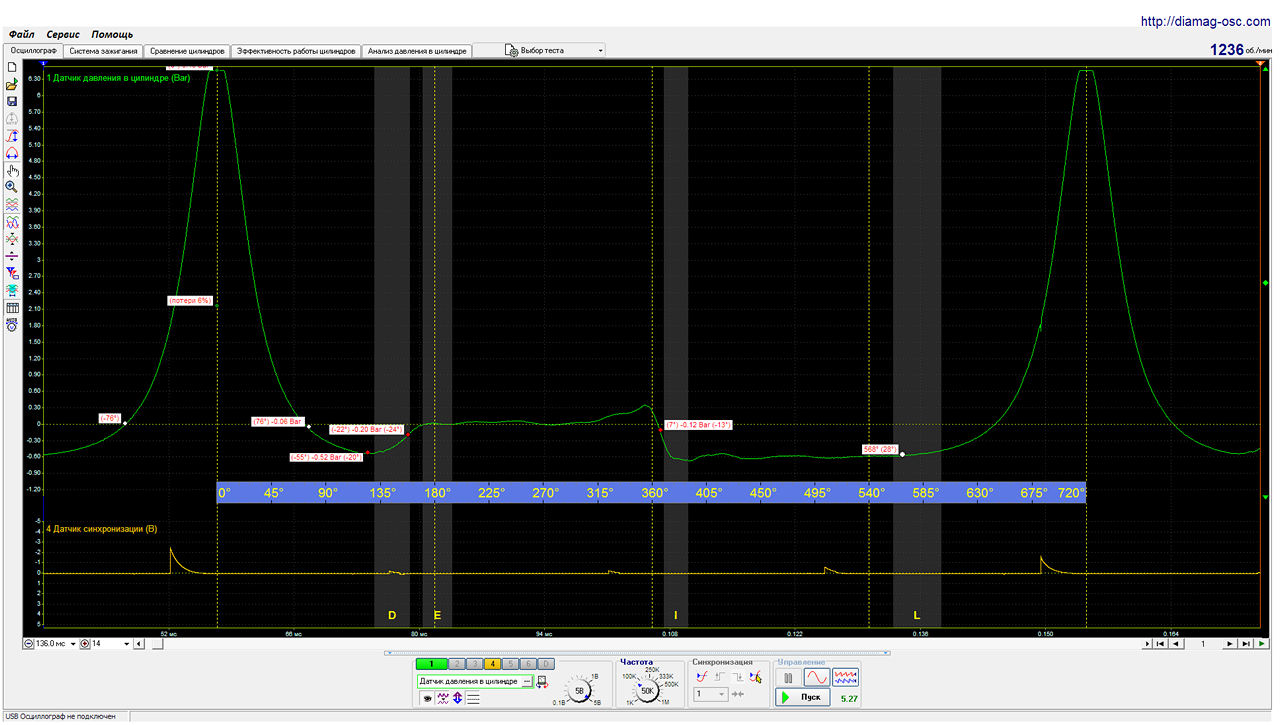Click the purple wavy filter icon
Image resolution: width=1280 pixels, height=725 pixels.
pos(442,698)
